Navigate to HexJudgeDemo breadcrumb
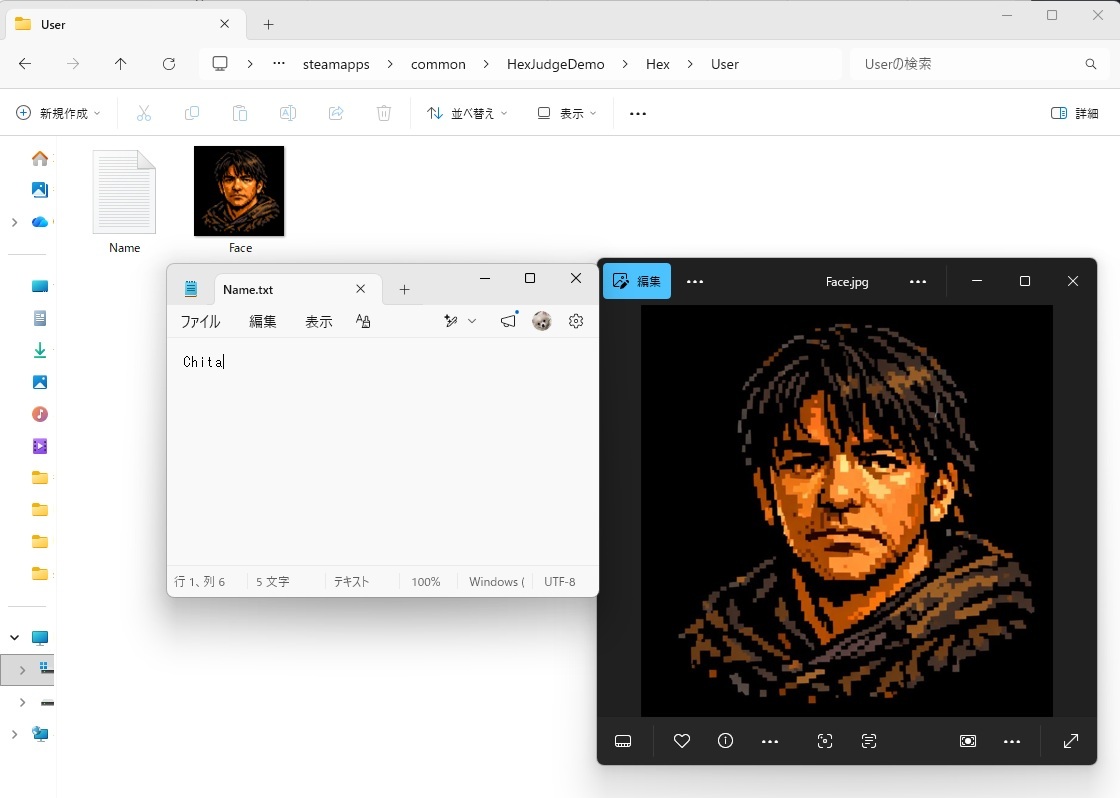The height and width of the screenshot is (798, 1120). (556, 64)
